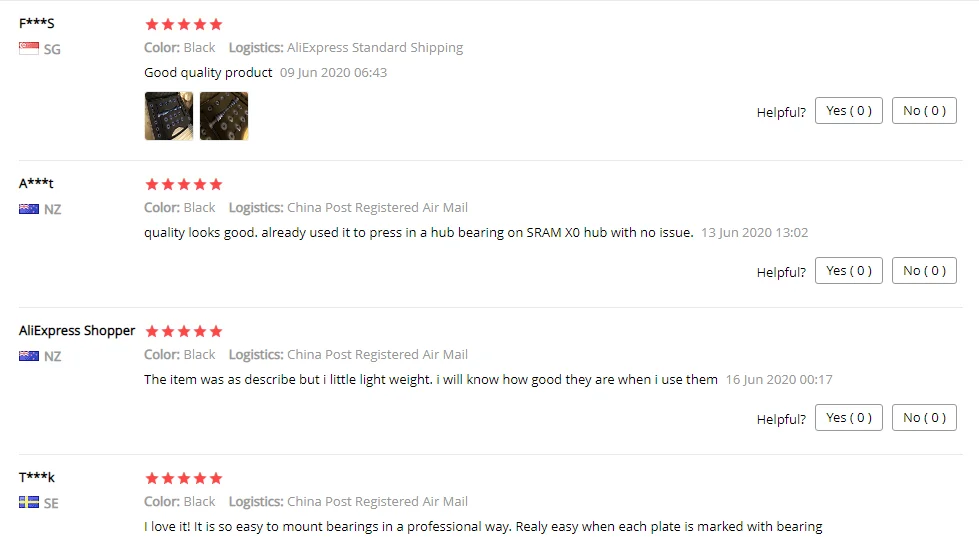The width and height of the screenshot is (979, 537).
Task: Click the star rating of F***S review
Action: (184, 24)
